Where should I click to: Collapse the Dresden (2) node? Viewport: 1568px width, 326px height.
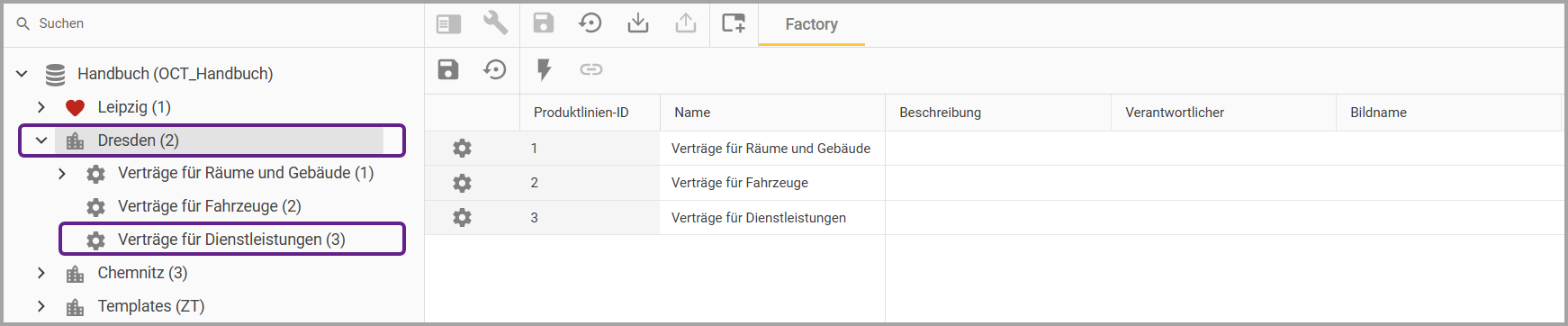(41, 140)
